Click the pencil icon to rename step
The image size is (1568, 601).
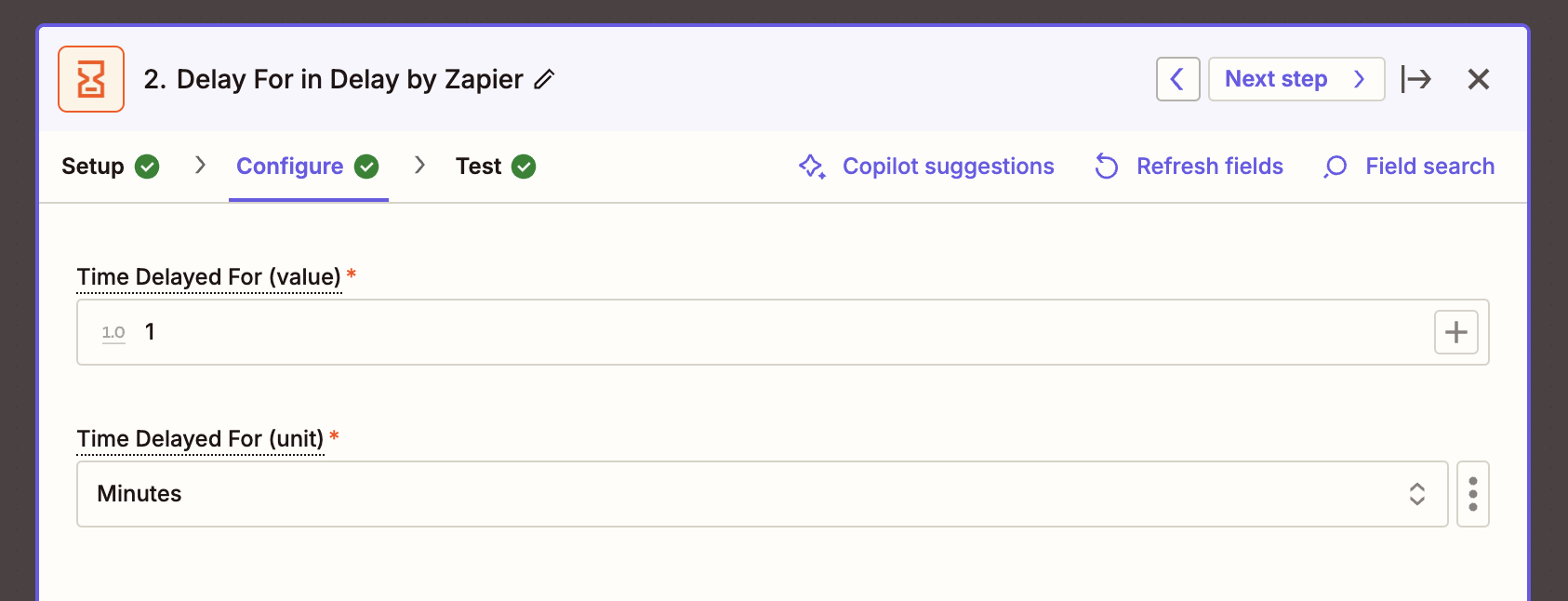click(x=544, y=80)
